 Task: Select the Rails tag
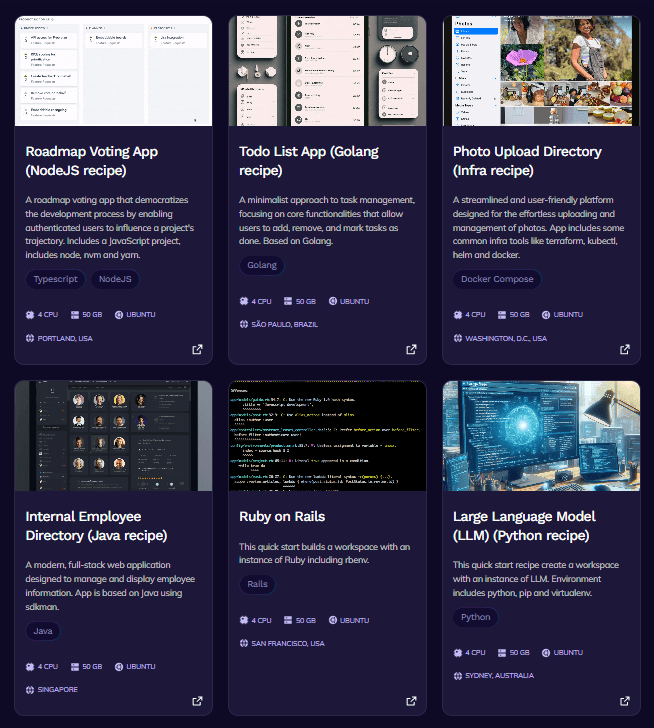[x=258, y=584]
